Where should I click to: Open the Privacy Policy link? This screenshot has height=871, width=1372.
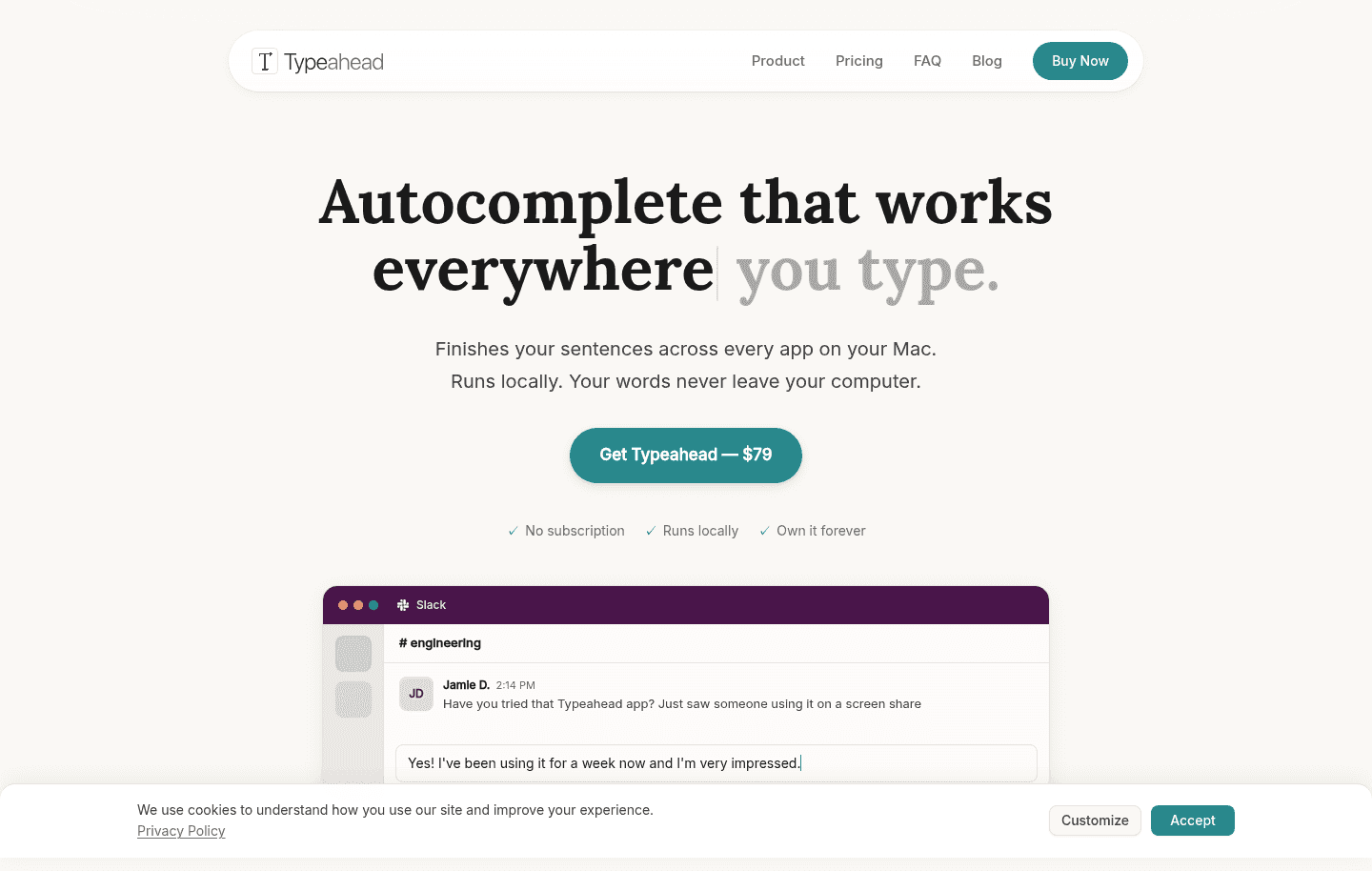point(181,831)
